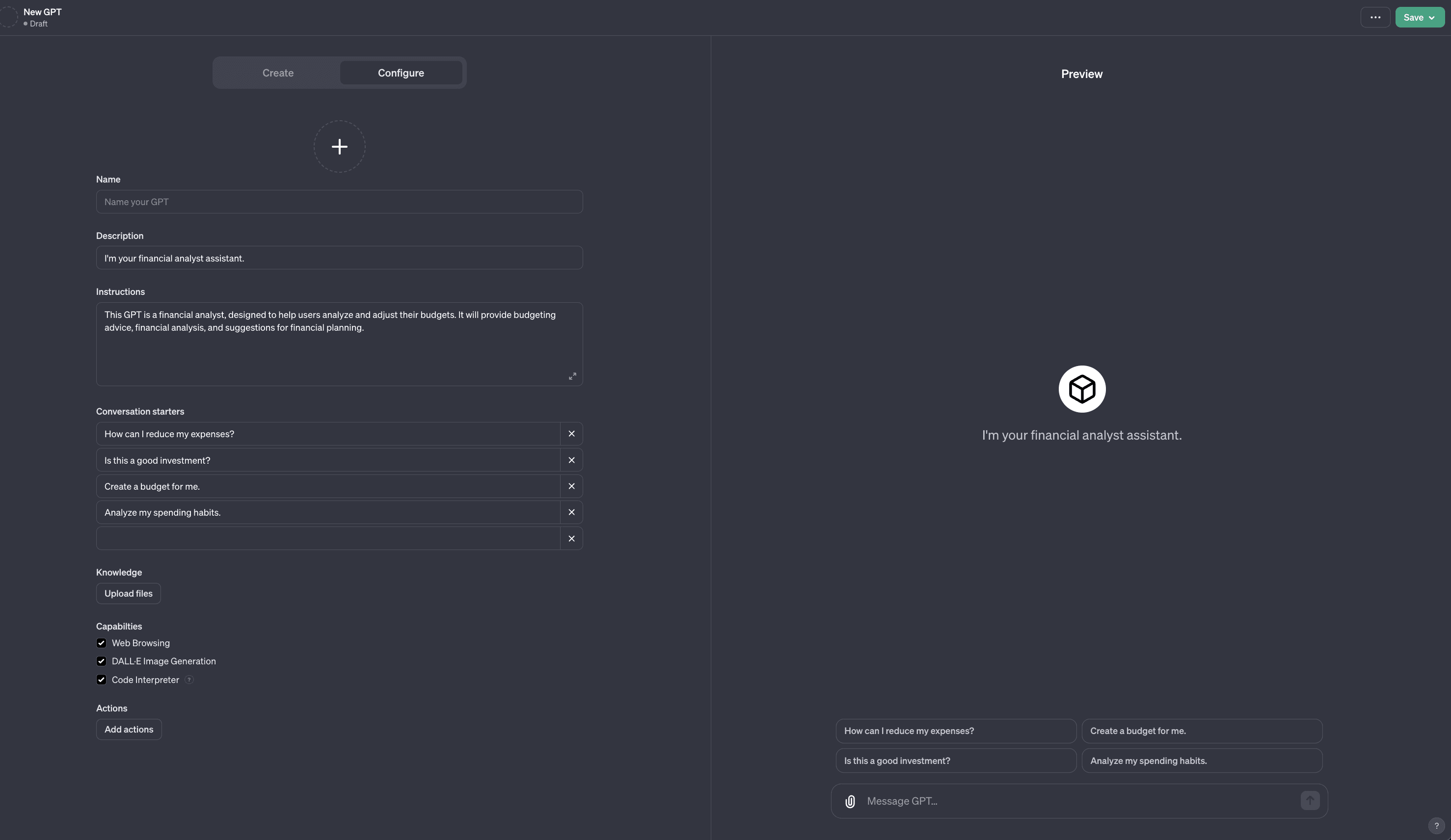Switch to the Create tab

coord(277,73)
